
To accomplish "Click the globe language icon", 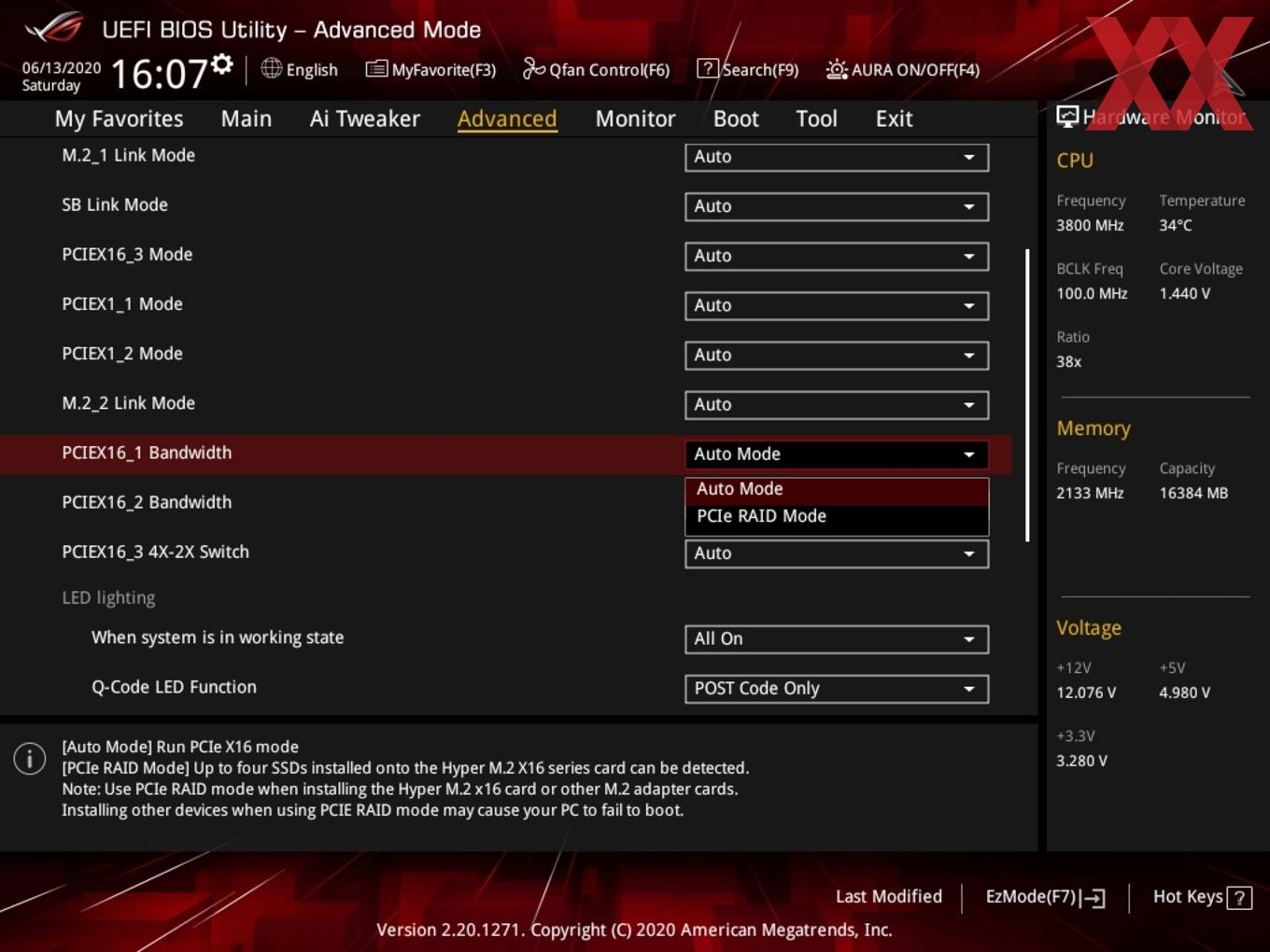I will click(x=272, y=68).
